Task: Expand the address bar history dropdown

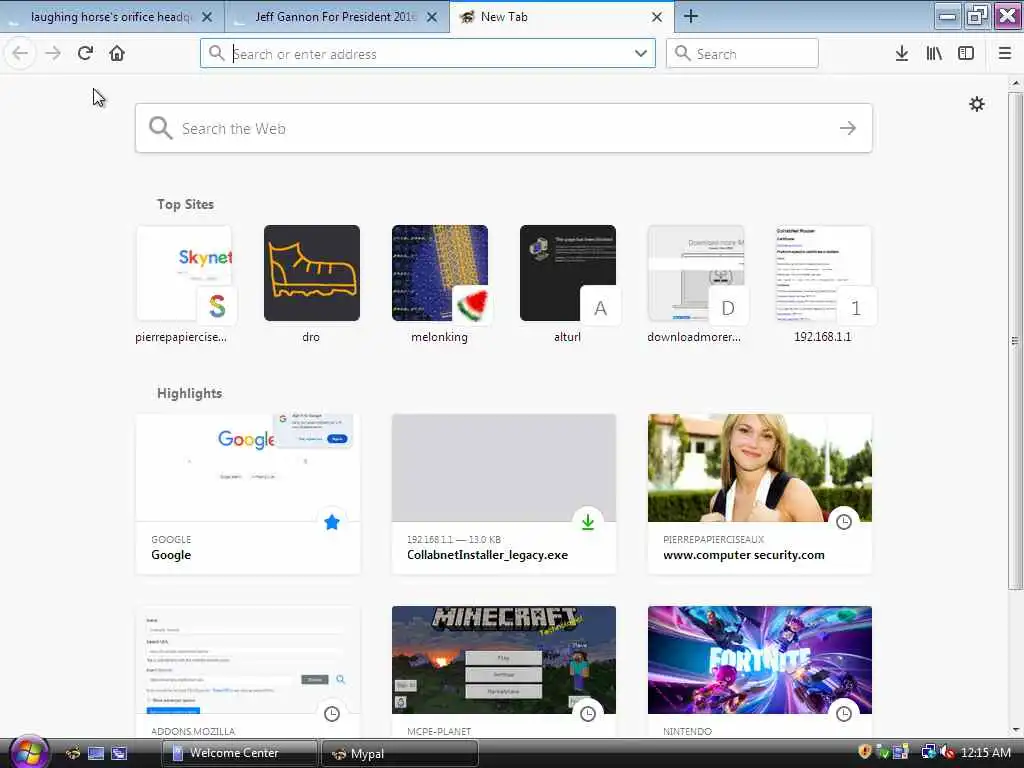Action: 641,54
